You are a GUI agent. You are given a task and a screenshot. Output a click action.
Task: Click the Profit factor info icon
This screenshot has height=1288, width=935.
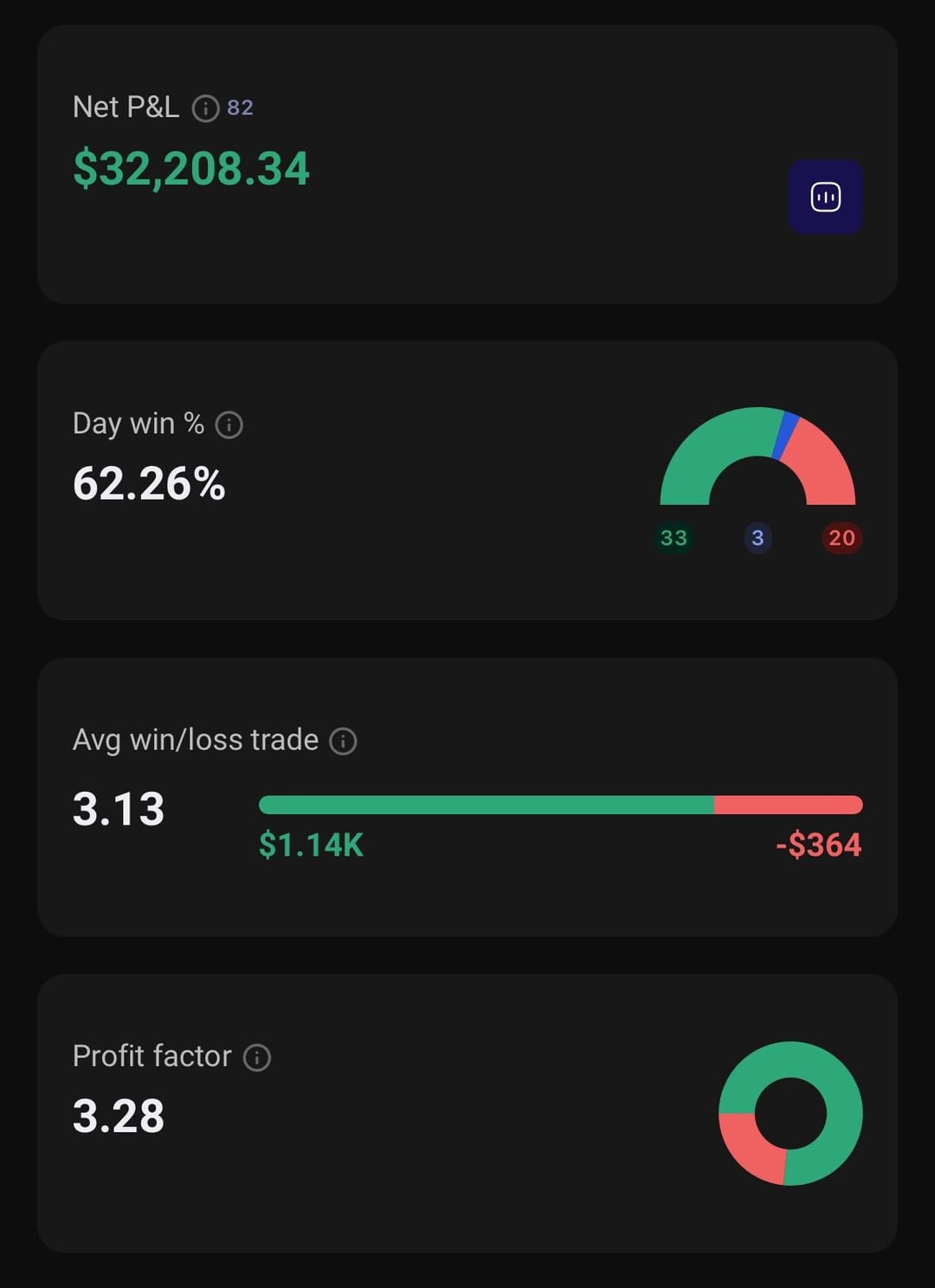(x=257, y=1058)
